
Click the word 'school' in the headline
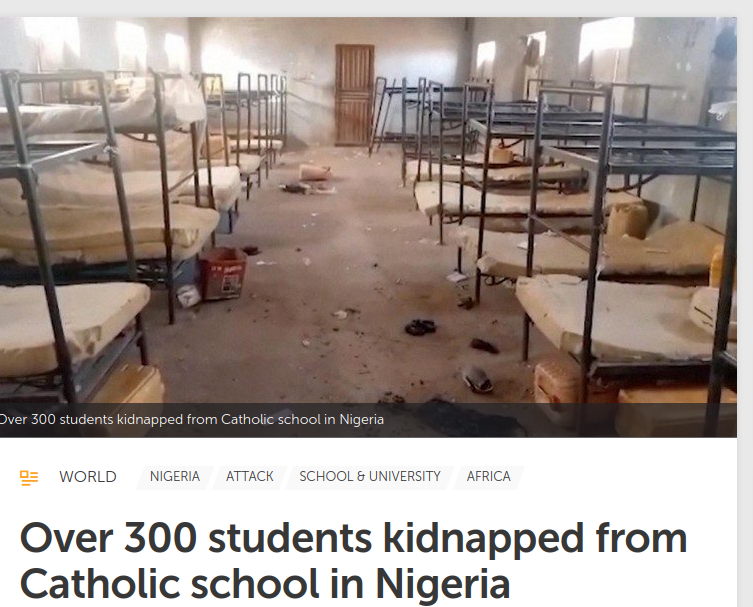pyautogui.click(x=255, y=584)
